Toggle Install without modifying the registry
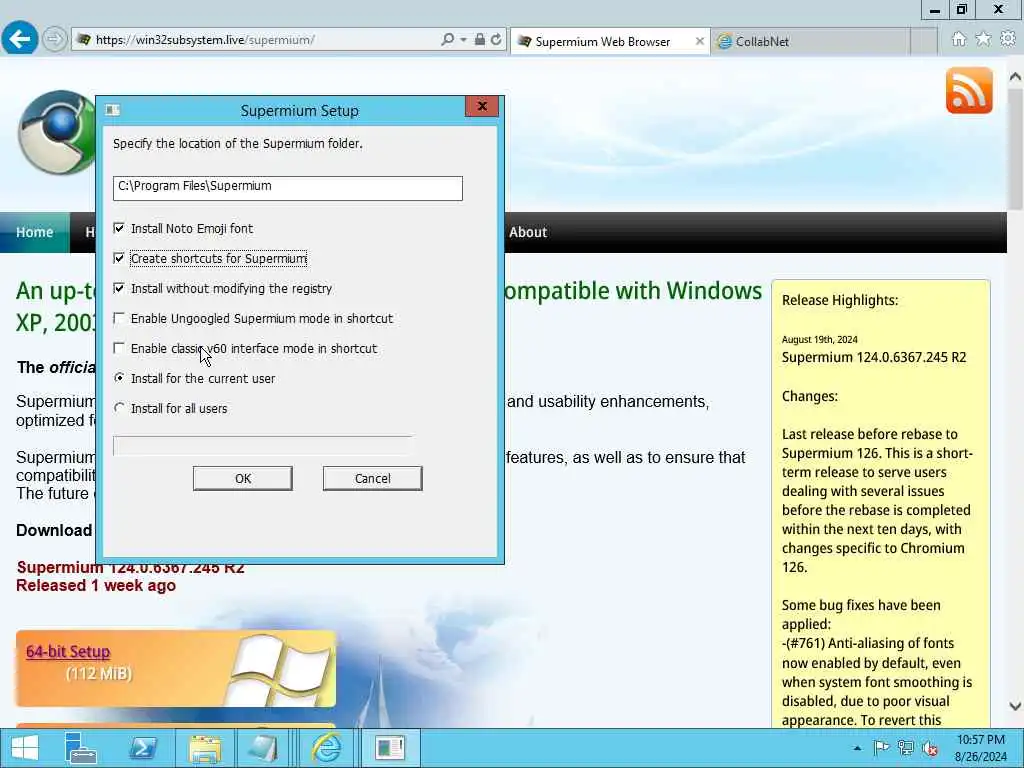This screenshot has height=768, width=1024. (119, 288)
